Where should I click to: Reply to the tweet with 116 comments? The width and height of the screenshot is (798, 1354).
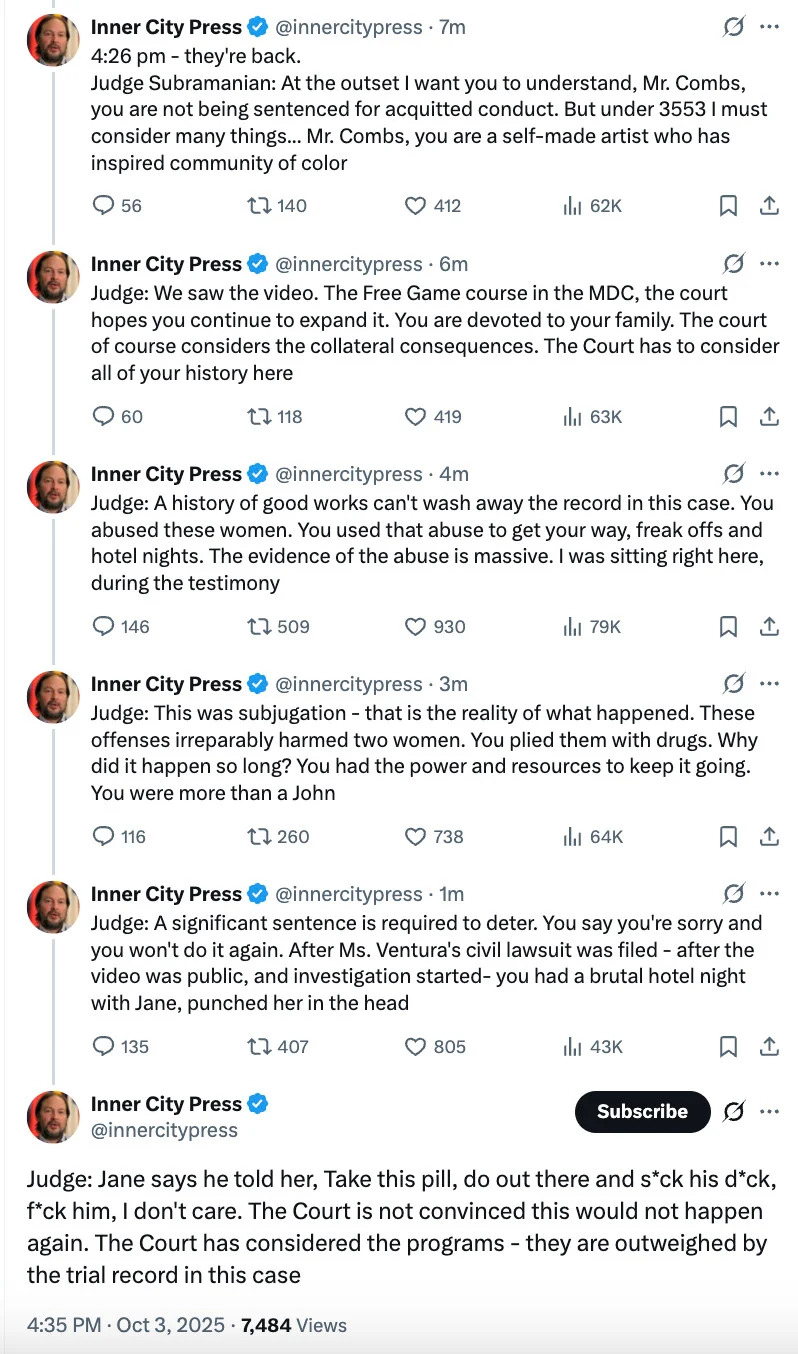click(103, 836)
